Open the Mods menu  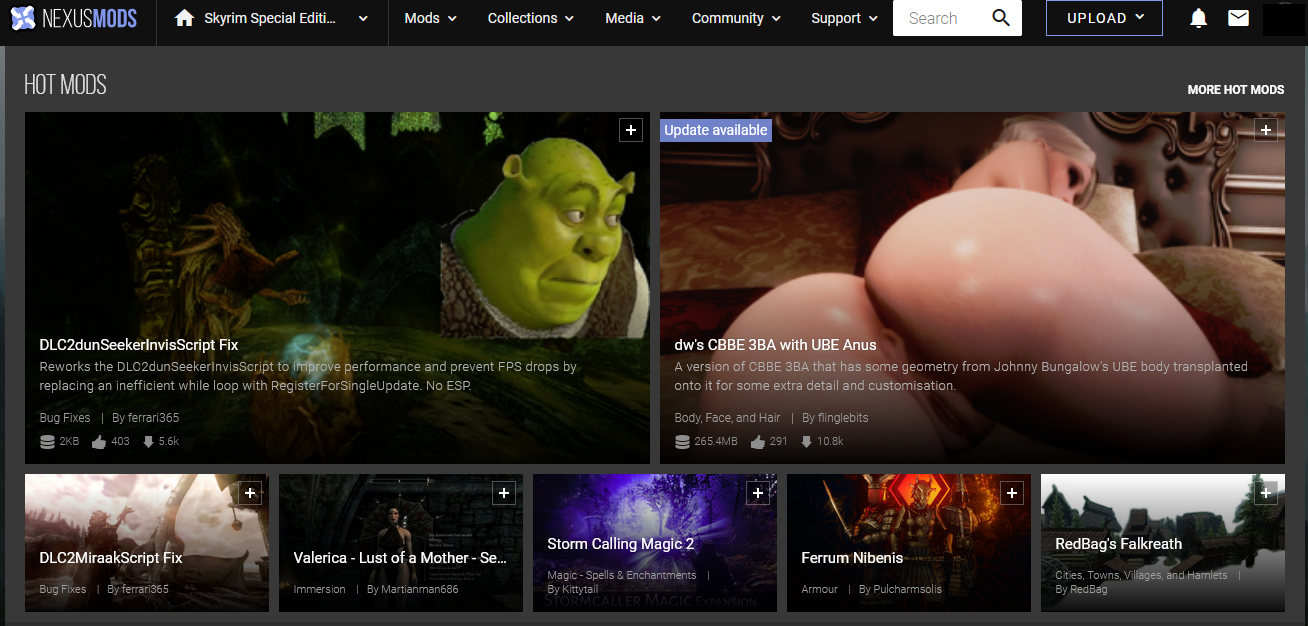(430, 18)
